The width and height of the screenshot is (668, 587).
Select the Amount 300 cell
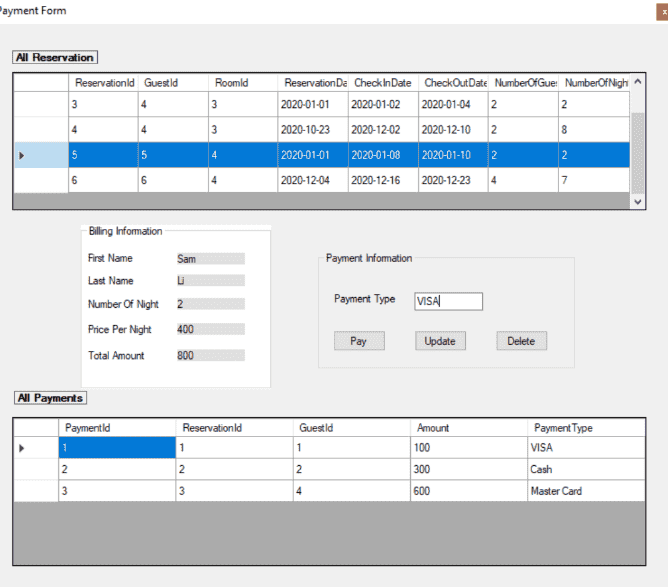tap(469, 469)
